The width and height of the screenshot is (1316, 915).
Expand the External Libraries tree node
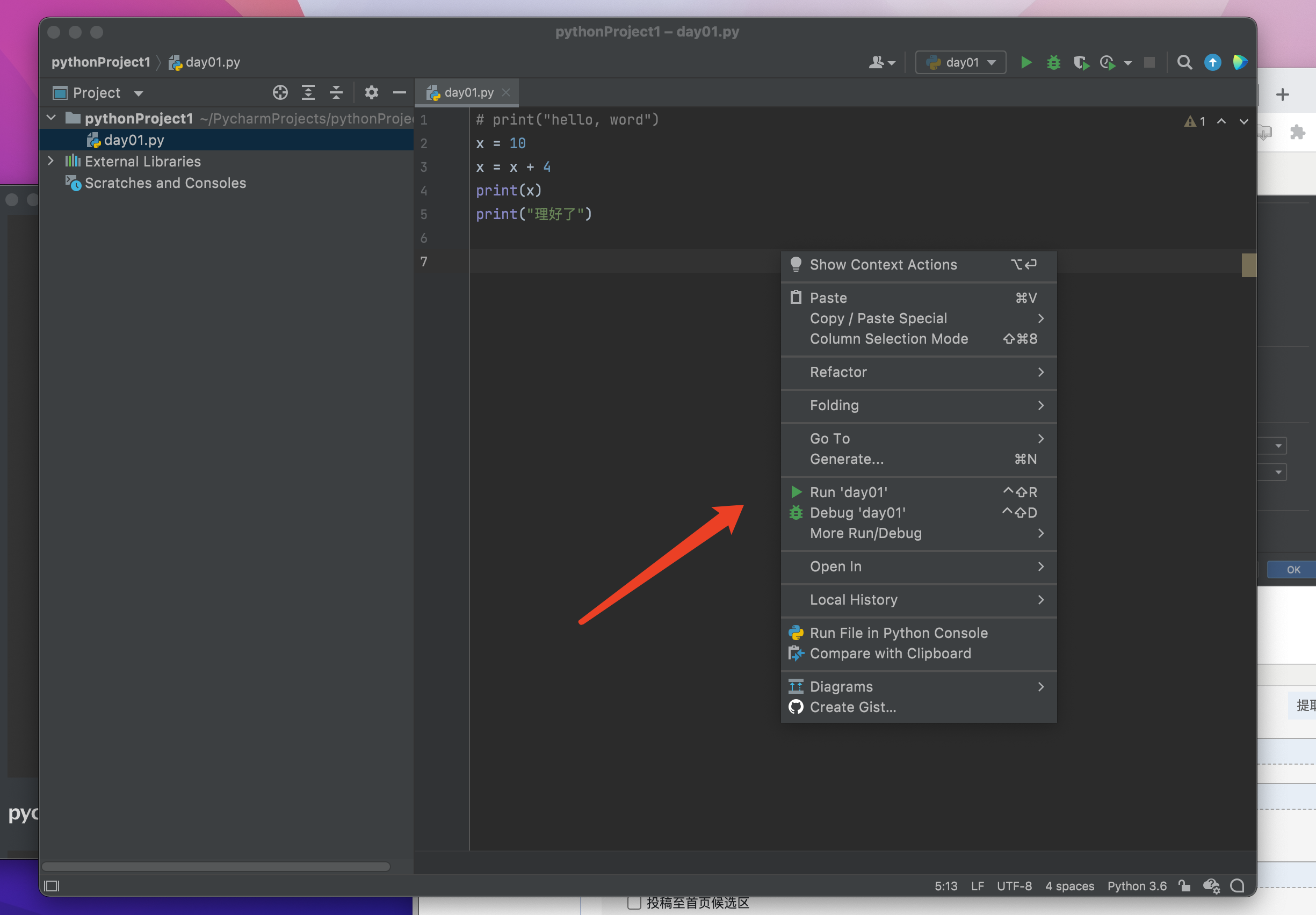click(x=51, y=161)
